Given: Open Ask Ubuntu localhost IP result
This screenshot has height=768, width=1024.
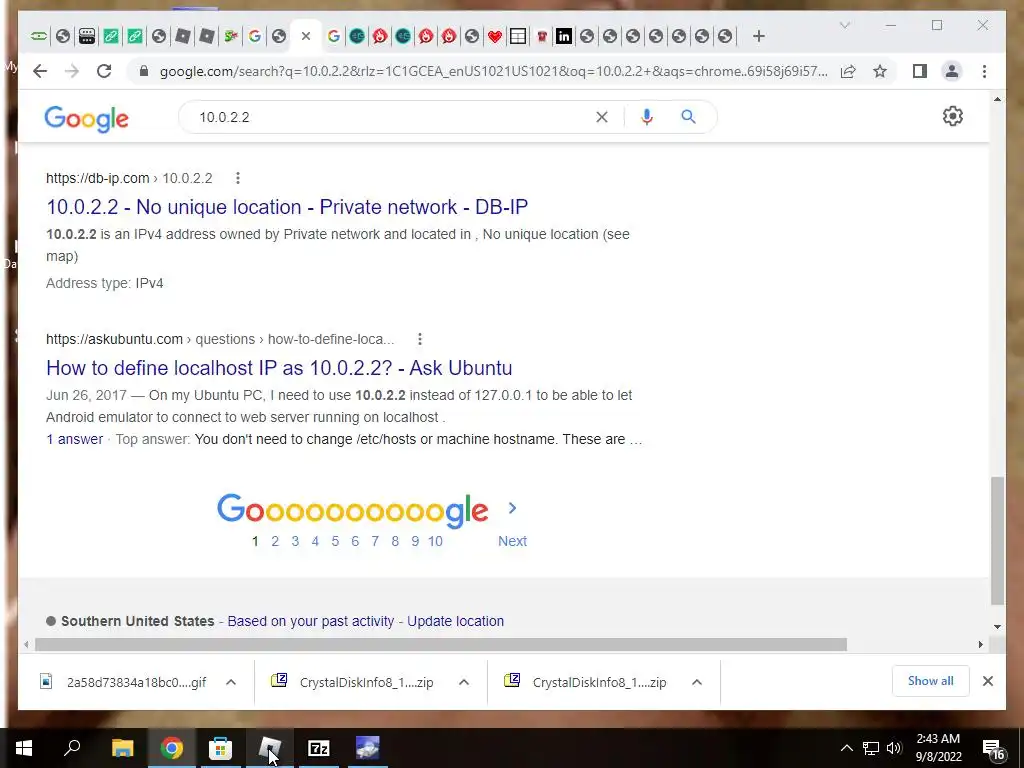Looking at the screenshot, I should point(279,368).
